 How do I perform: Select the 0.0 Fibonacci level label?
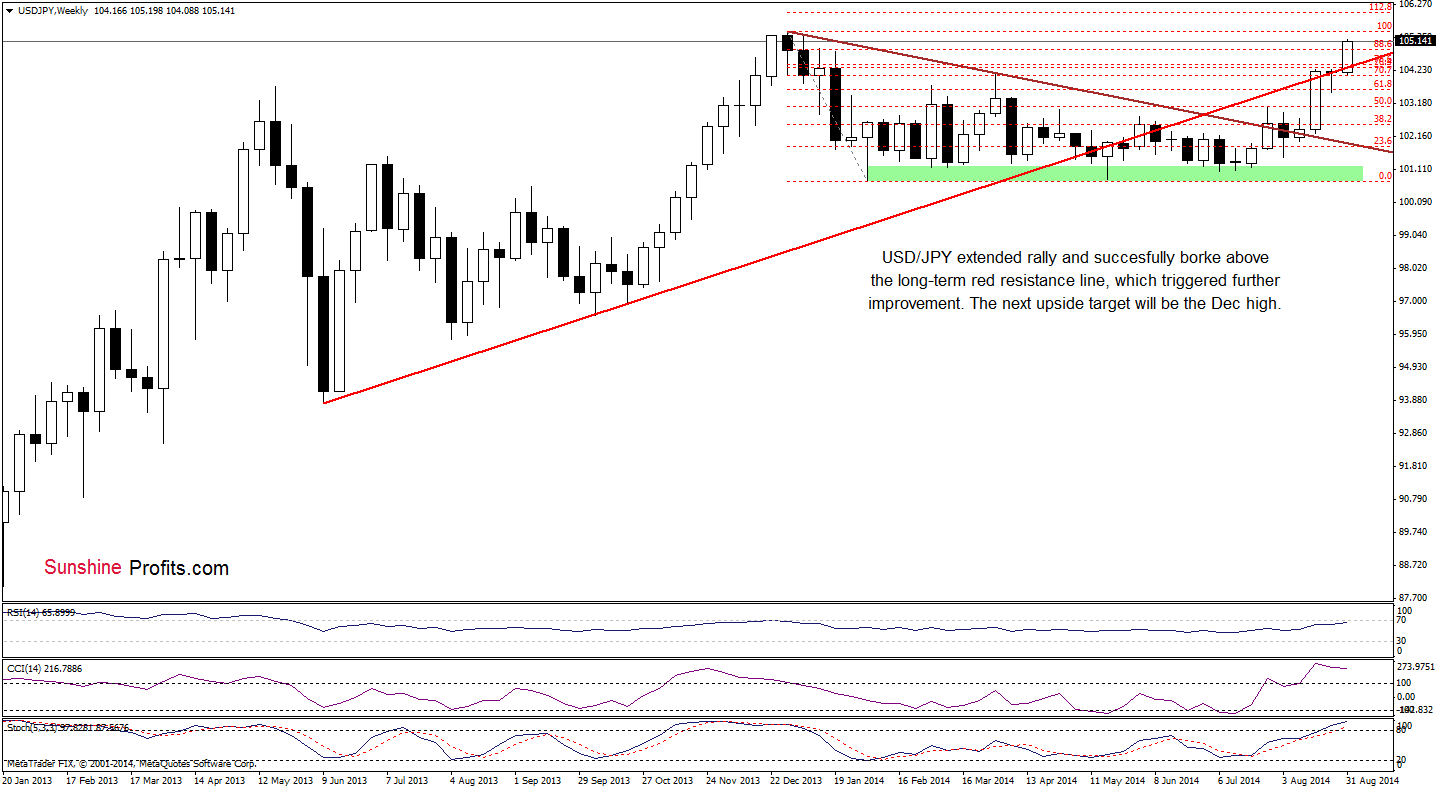pyautogui.click(x=1385, y=176)
